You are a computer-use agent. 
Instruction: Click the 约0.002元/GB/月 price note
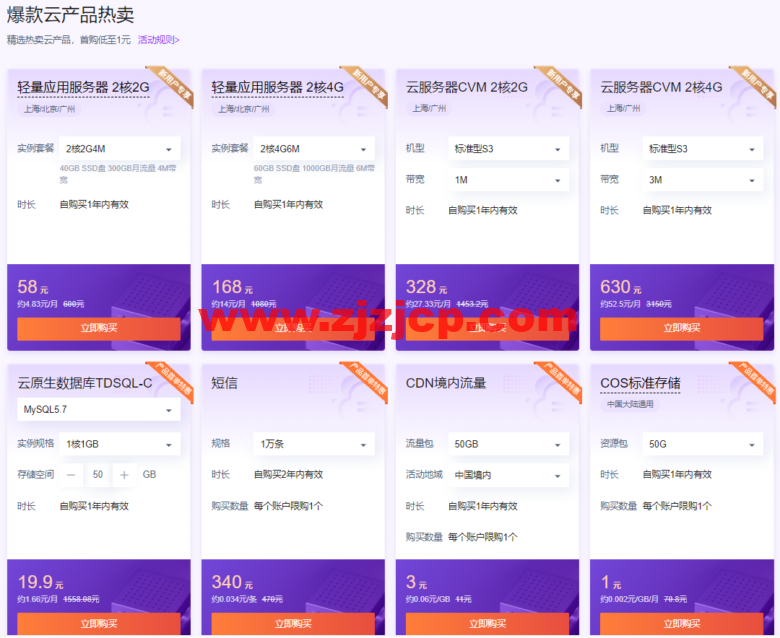(629, 600)
